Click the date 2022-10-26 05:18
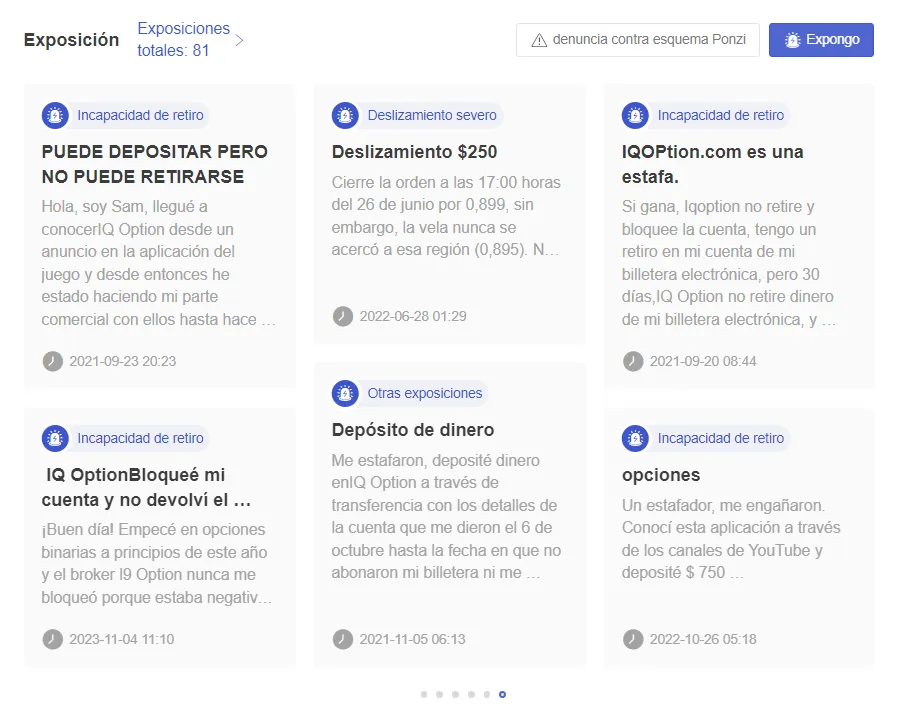The height and width of the screenshot is (720, 901). click(x=703, y=639)
